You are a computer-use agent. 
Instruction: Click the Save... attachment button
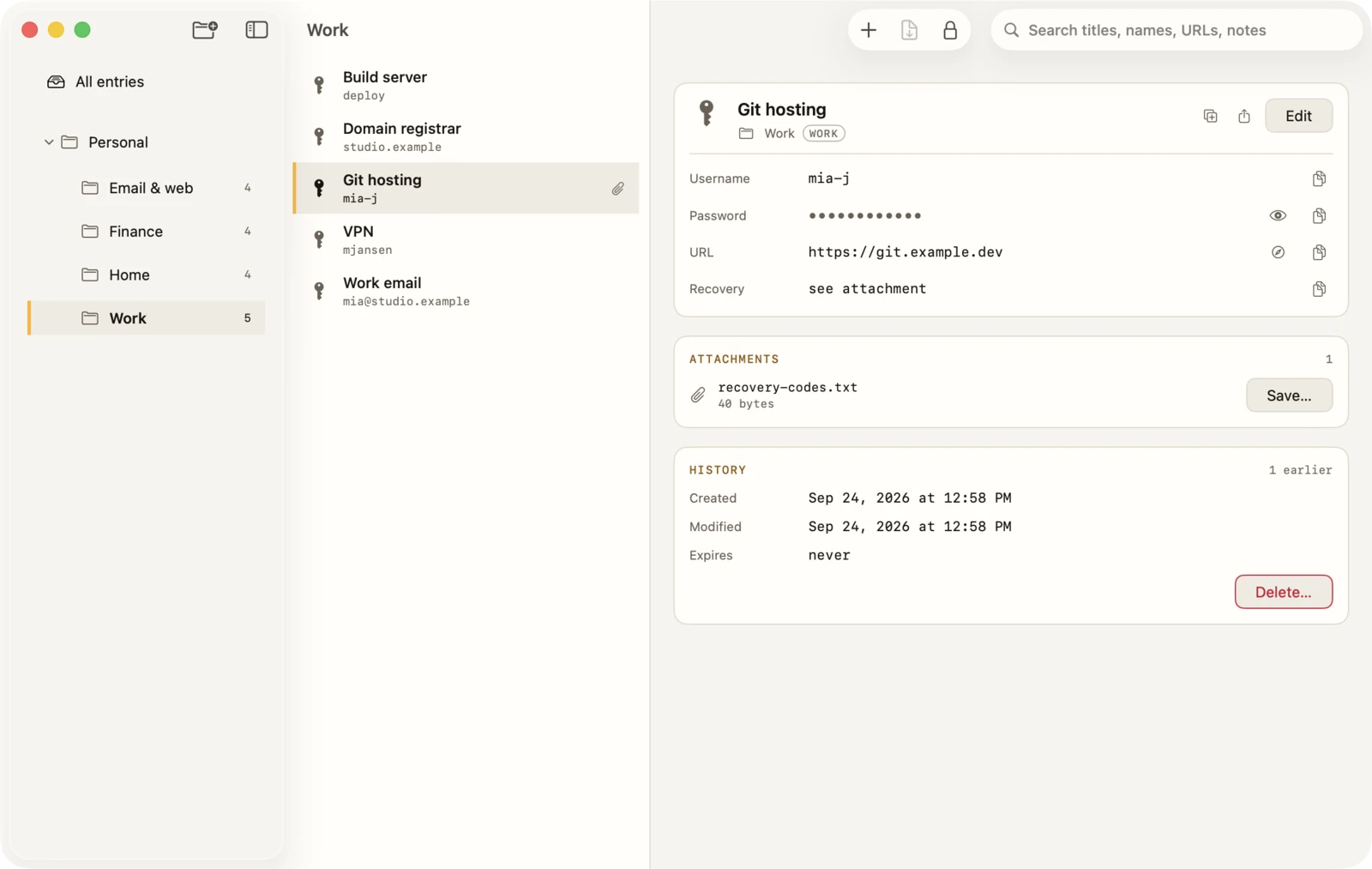[x=1289, y=395]
